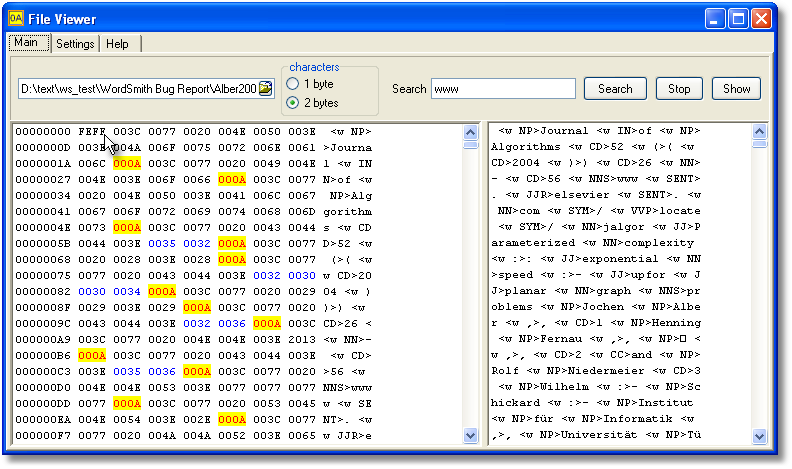The height and width of the screenshot is (469, 792).
Task: Click word Algorithms in text pane
Action: coord(526,147)
